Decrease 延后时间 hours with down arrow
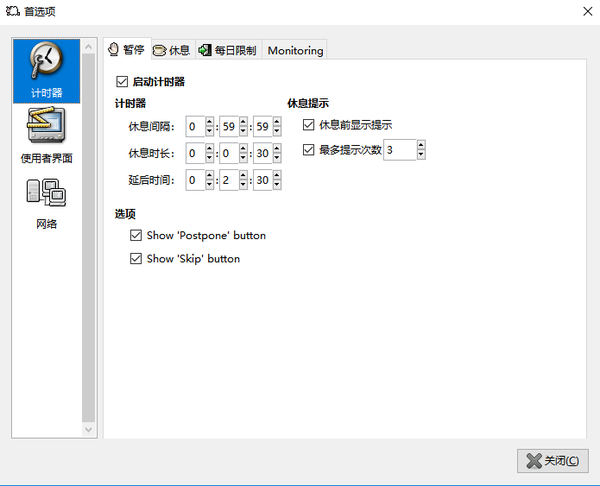Viewport: 600px width, 486px height. click(209, 185)
